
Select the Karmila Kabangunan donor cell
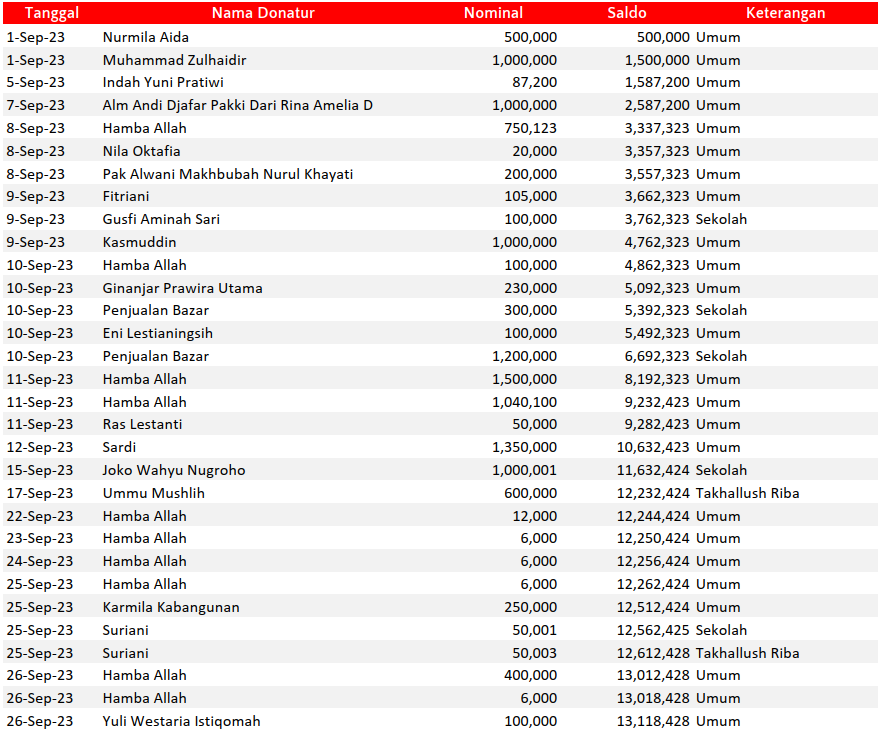click(x=171, y=607)
